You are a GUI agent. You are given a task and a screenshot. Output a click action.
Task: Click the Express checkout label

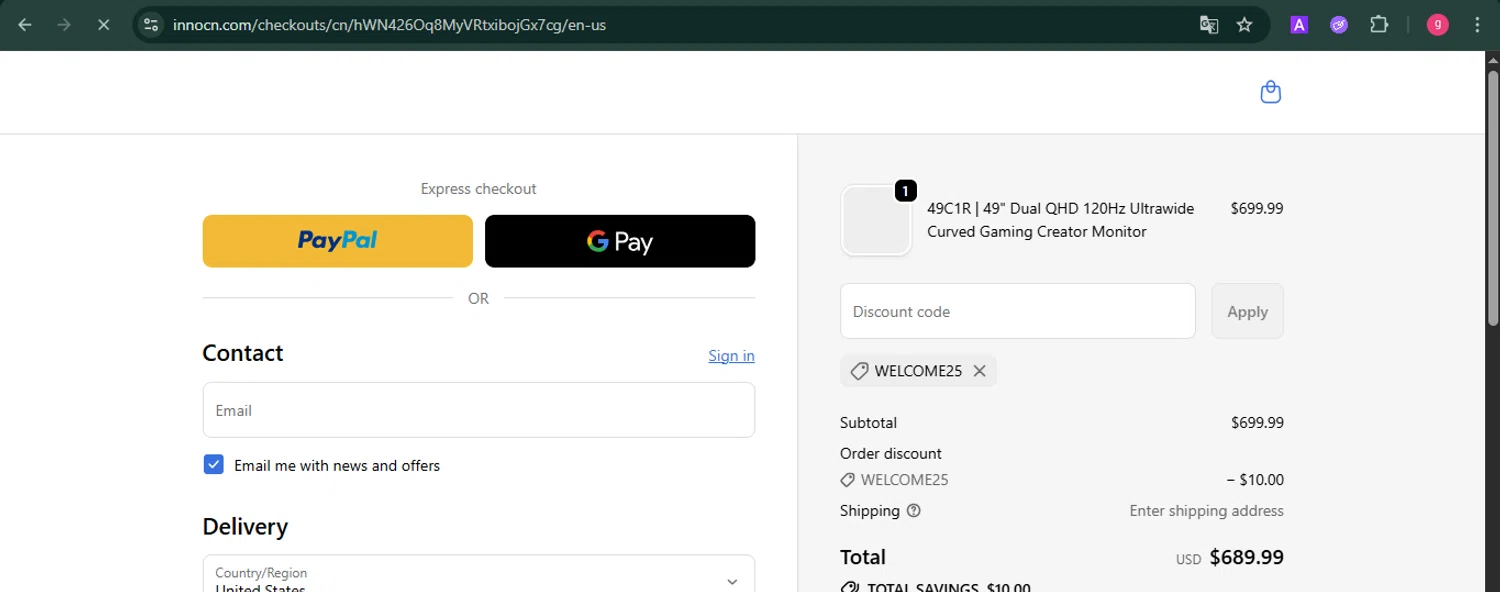(478, 189)
